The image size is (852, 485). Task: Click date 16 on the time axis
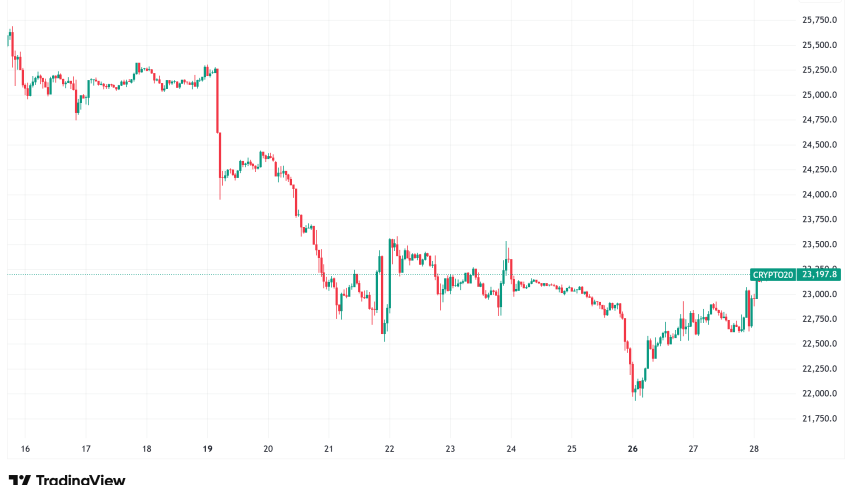point(25,449)
